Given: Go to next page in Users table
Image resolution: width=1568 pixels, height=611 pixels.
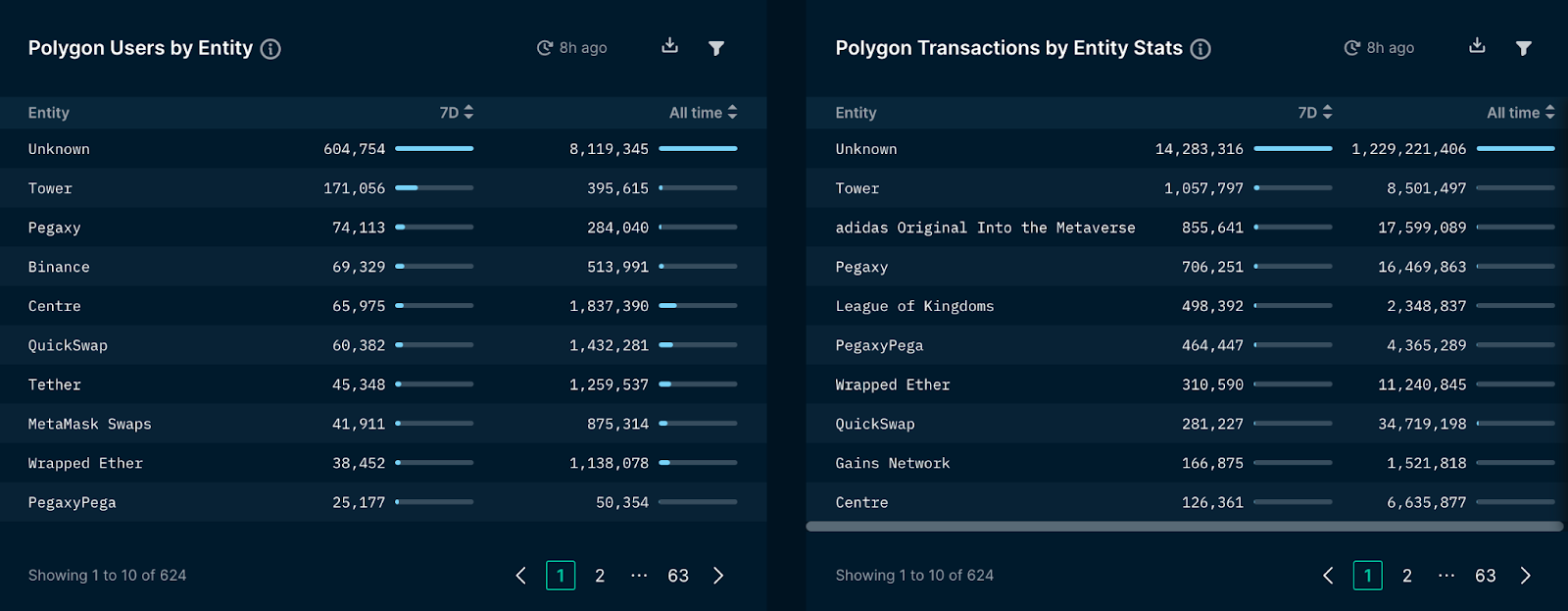Looking at the screenshot, I should tap(718, 576).
